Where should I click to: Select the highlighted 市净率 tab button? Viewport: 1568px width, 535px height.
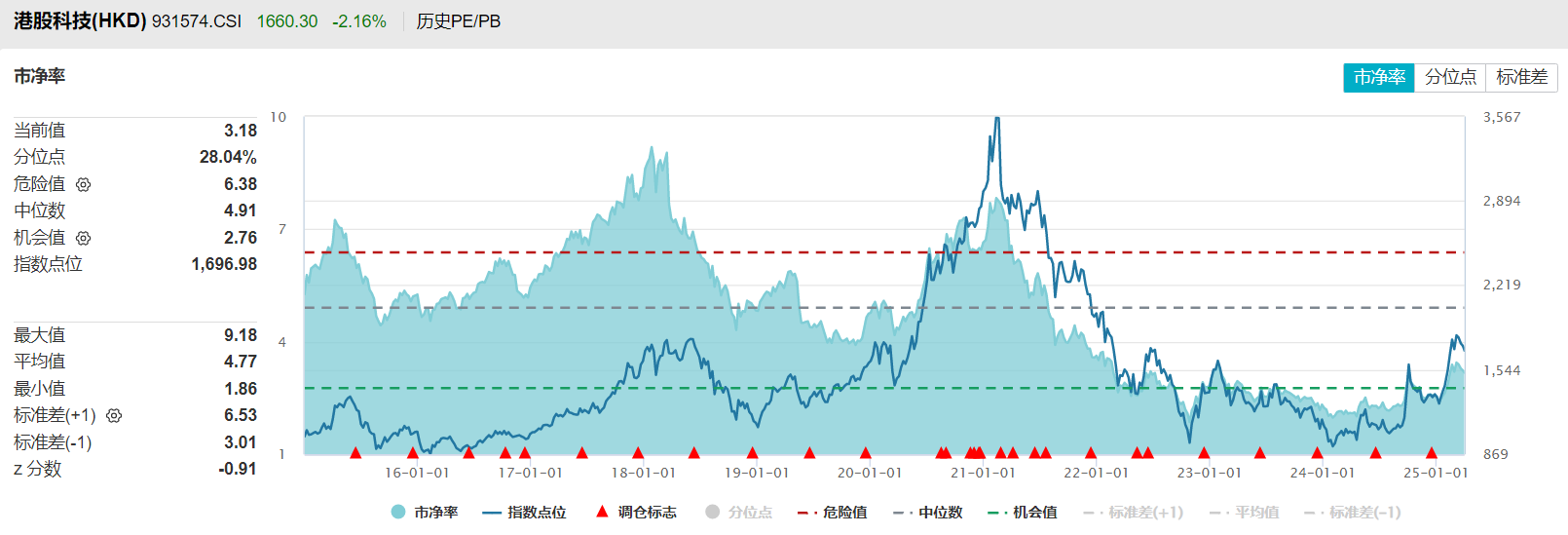1379,77
